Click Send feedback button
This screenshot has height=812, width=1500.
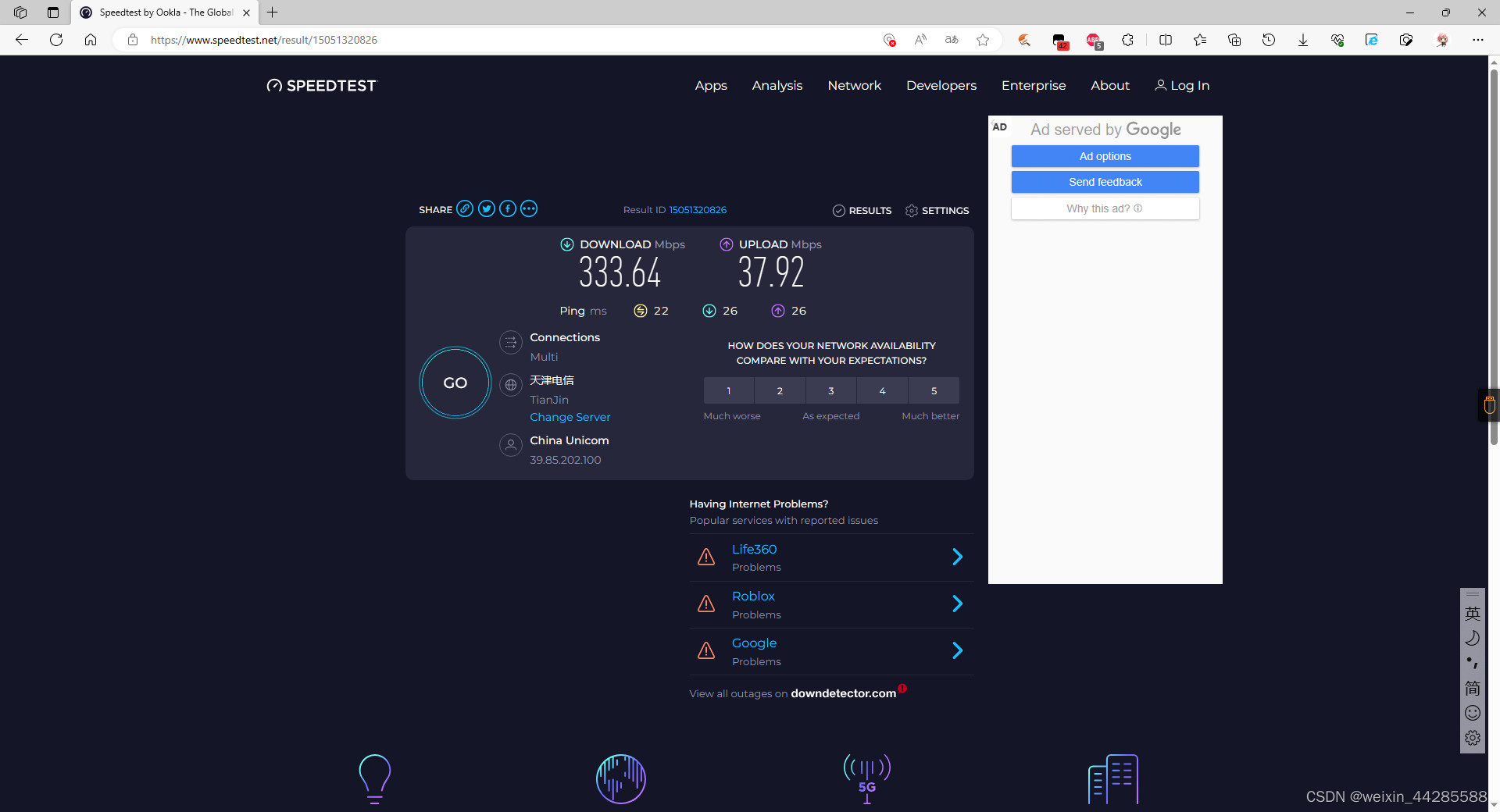click(x=1105, y=182)
